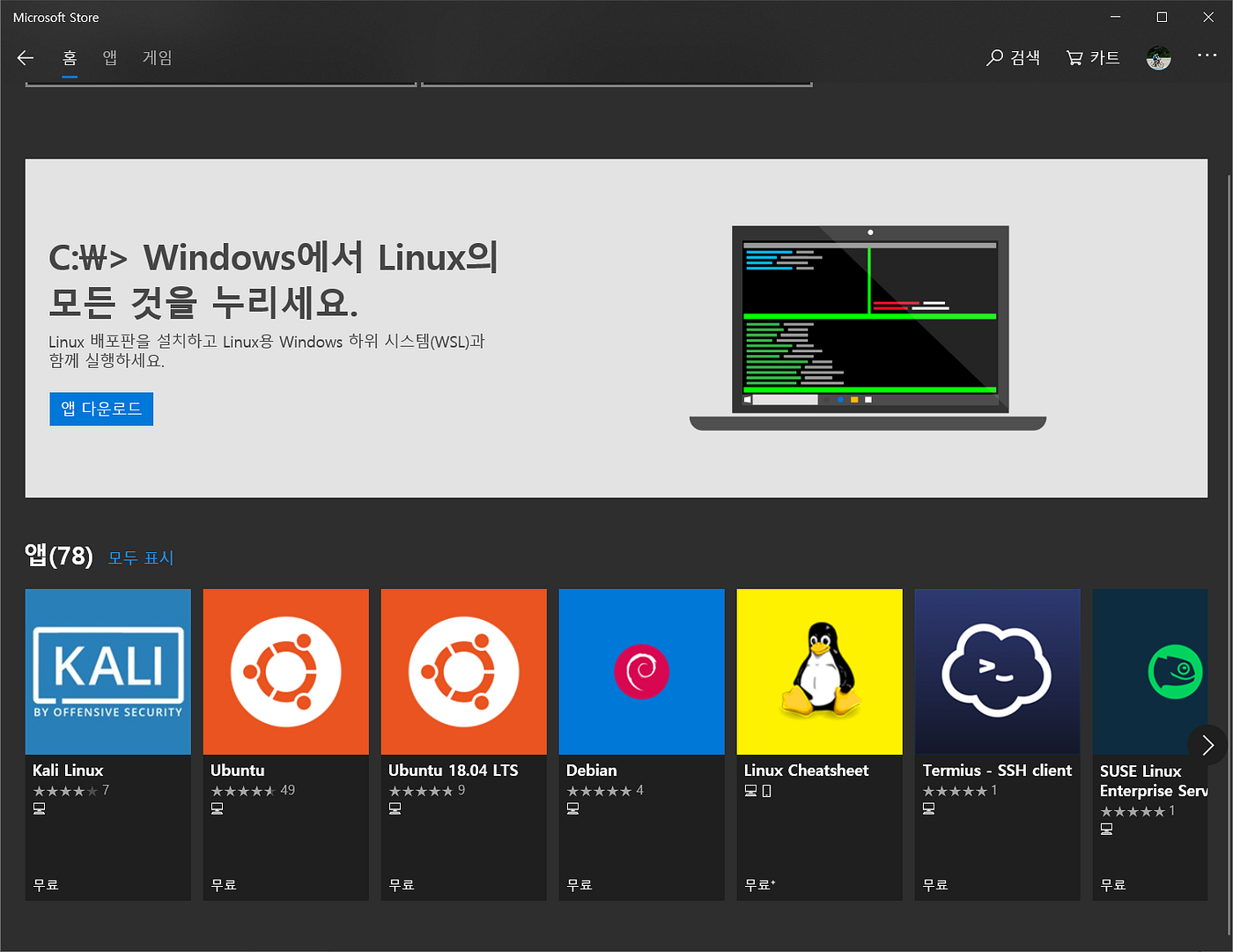The height and width of the screenshot is (952, 1233).
Task: Click the Ubuntu title under the 49-rating tile
Action: tap(238, 771)
